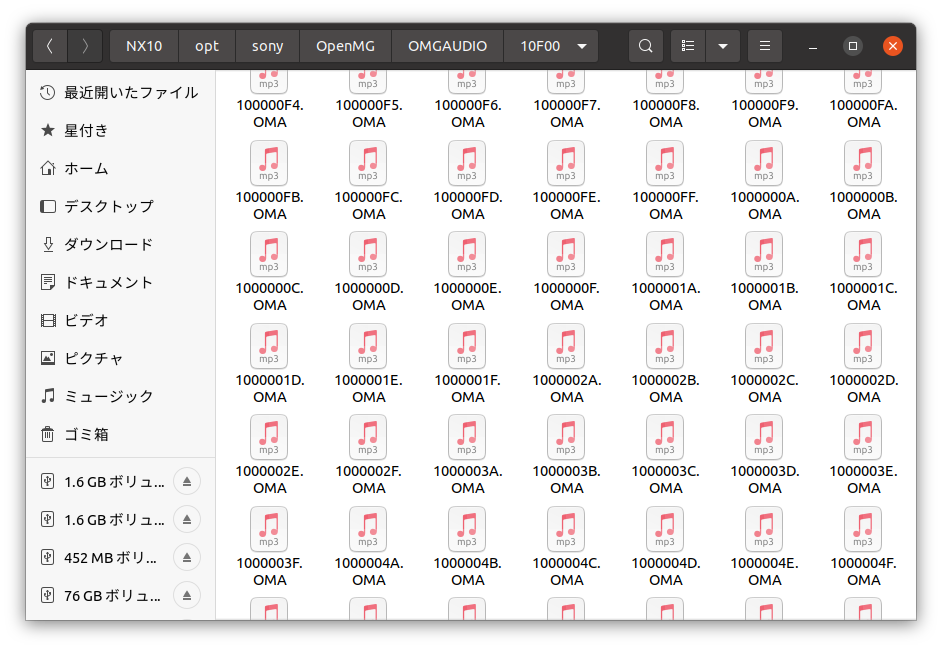Select file icon 1000004D.OMA

pyautogui.click(x=665, y=529)
